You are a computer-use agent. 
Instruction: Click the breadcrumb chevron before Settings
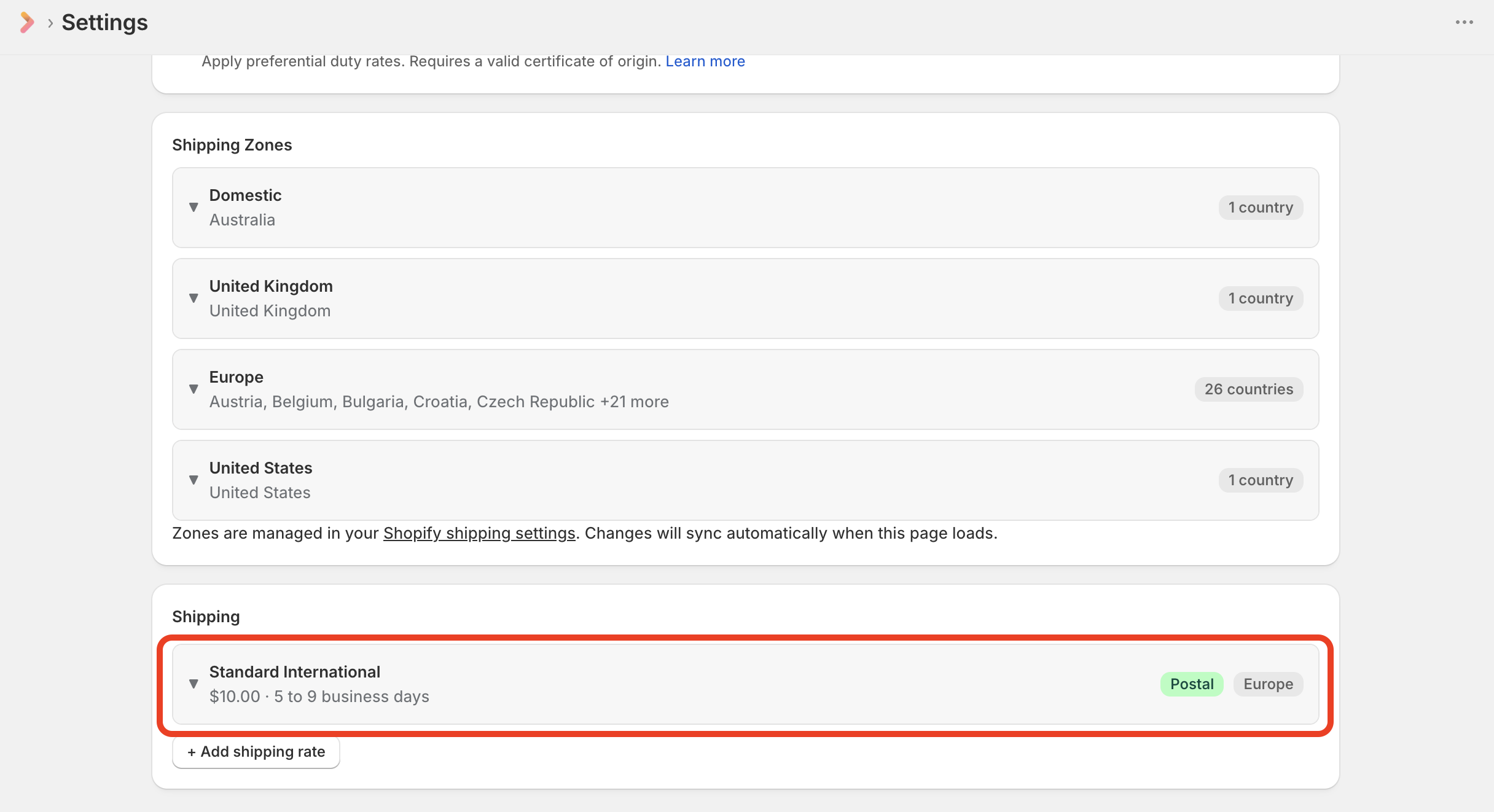pyautogui.click(x=50, y=23)
